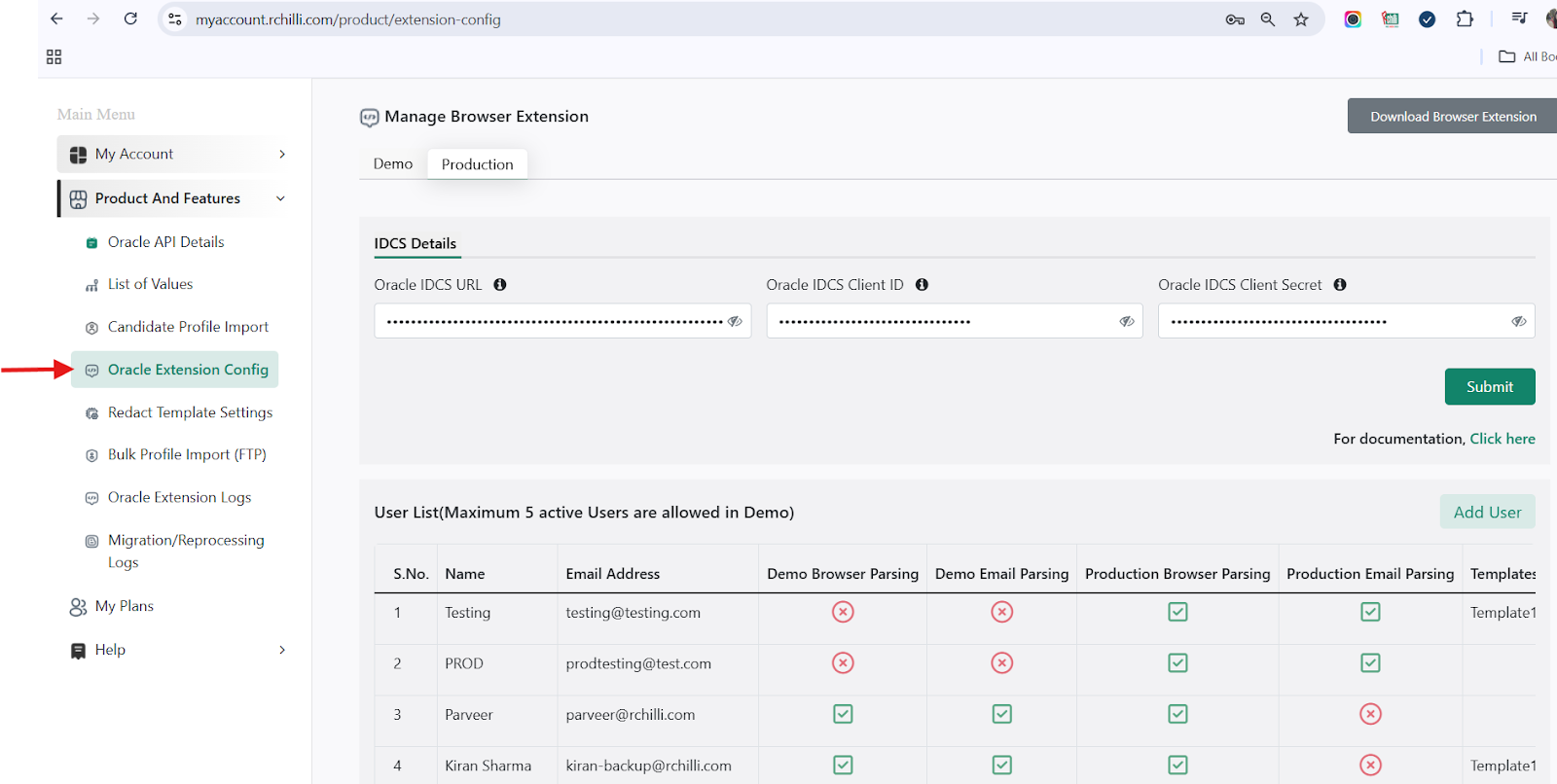
Task: Click the Manage Browser Extension header icon
Action: [x=370, y=118]
